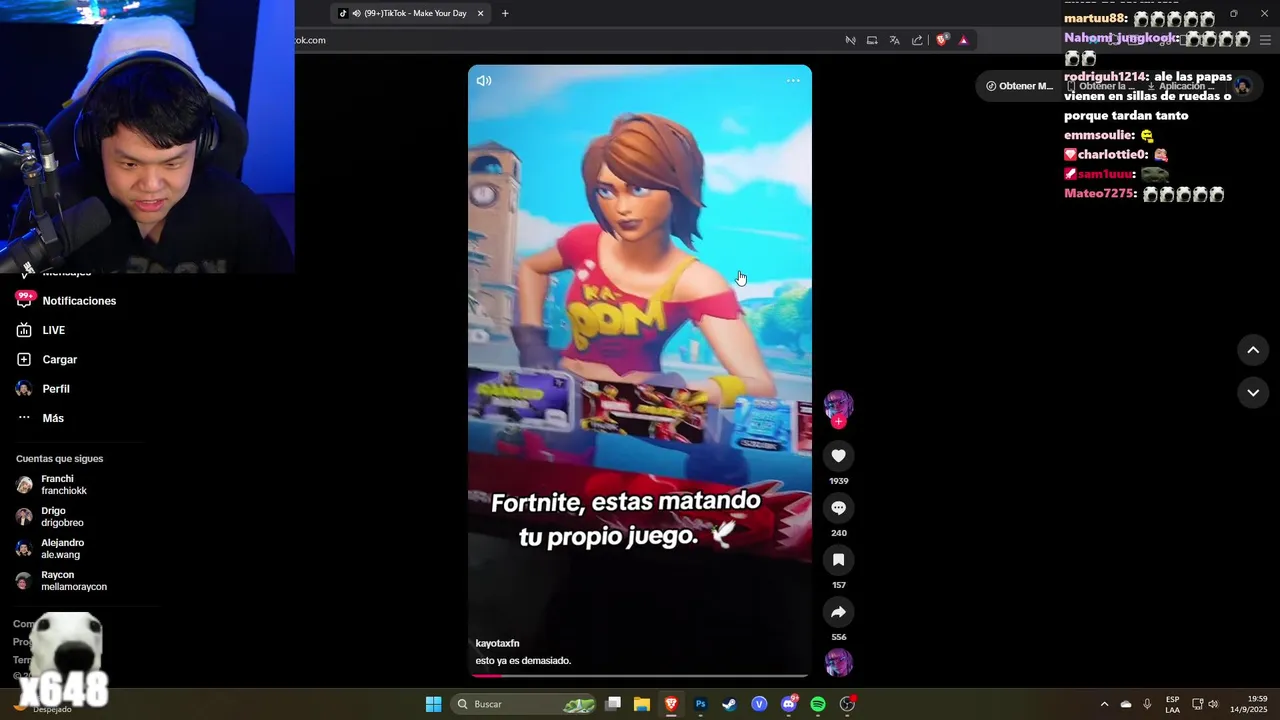Open Steam from the taskbar
The image size is (1280, 720).
[x=730, y=704]
